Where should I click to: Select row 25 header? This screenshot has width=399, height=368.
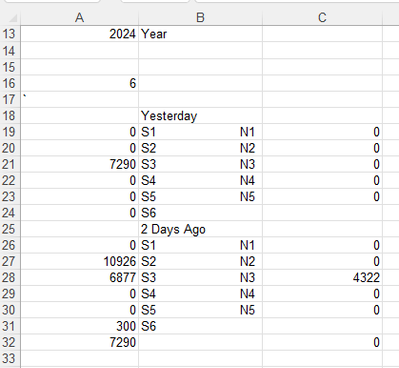tap(10, 229)
